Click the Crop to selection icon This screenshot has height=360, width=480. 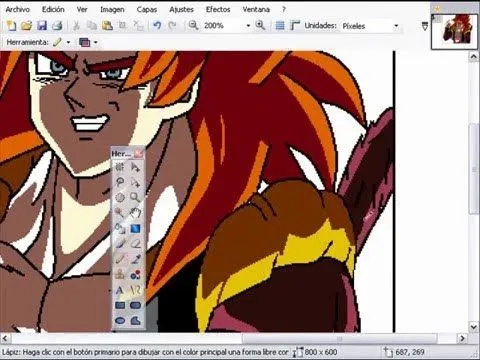122,25
